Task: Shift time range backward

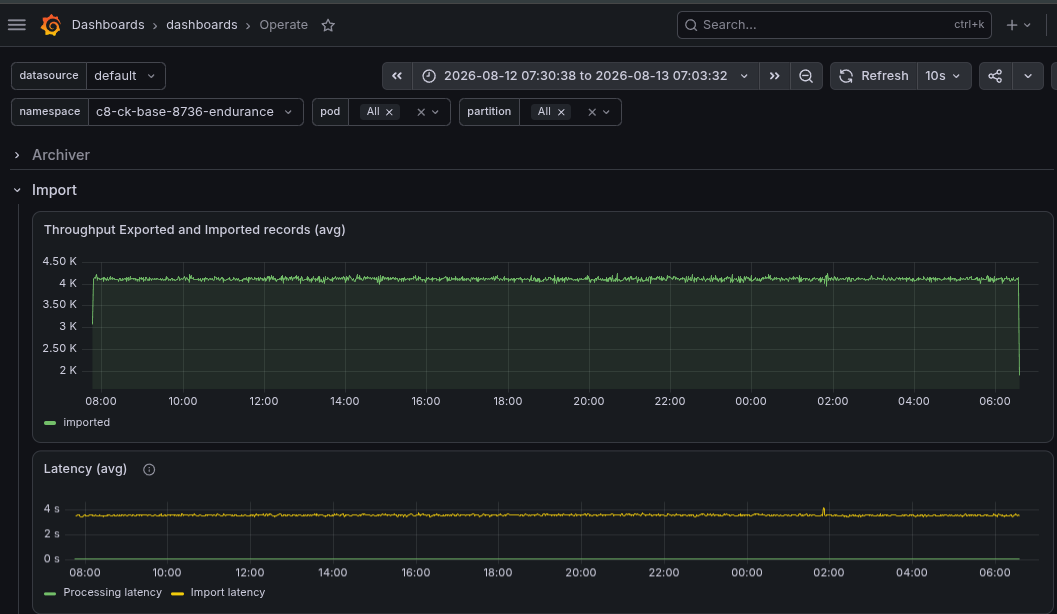Action: tap(397, 76)
